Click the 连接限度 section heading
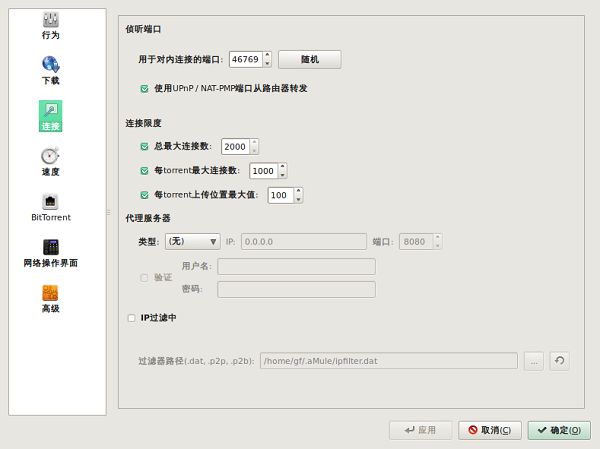This screenshot has height=449, width=600. coord(143,123)
